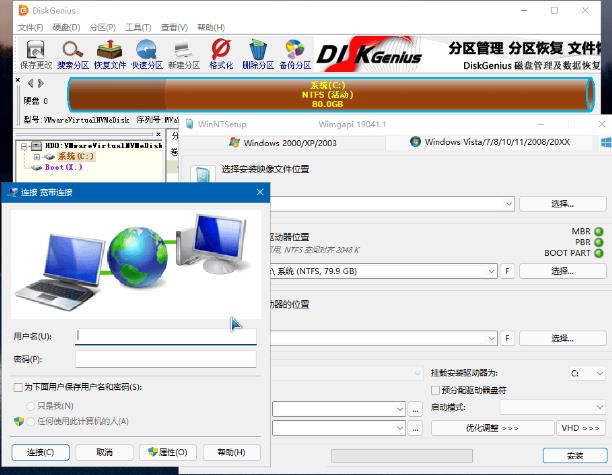Viewport: 612px width, 475px height.
Task: Click the Cancel button in broadband dialog
Action: pyautogui.click(x=104, y=452)
